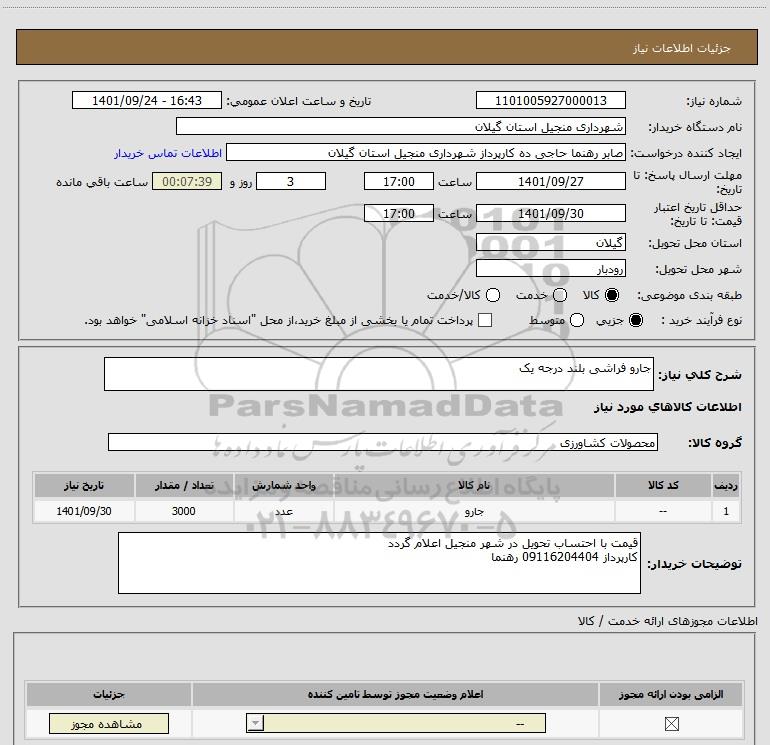Click the response deadline time 17:00 field
This screenshot has height=745, width=770.
click(x=399, y=181)
